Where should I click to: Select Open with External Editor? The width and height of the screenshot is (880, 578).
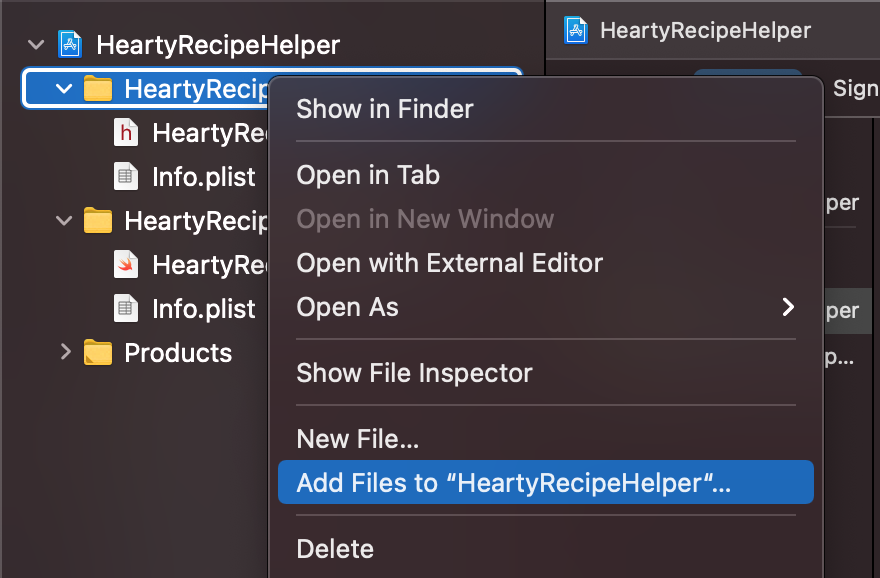click(x=450, y=263)
